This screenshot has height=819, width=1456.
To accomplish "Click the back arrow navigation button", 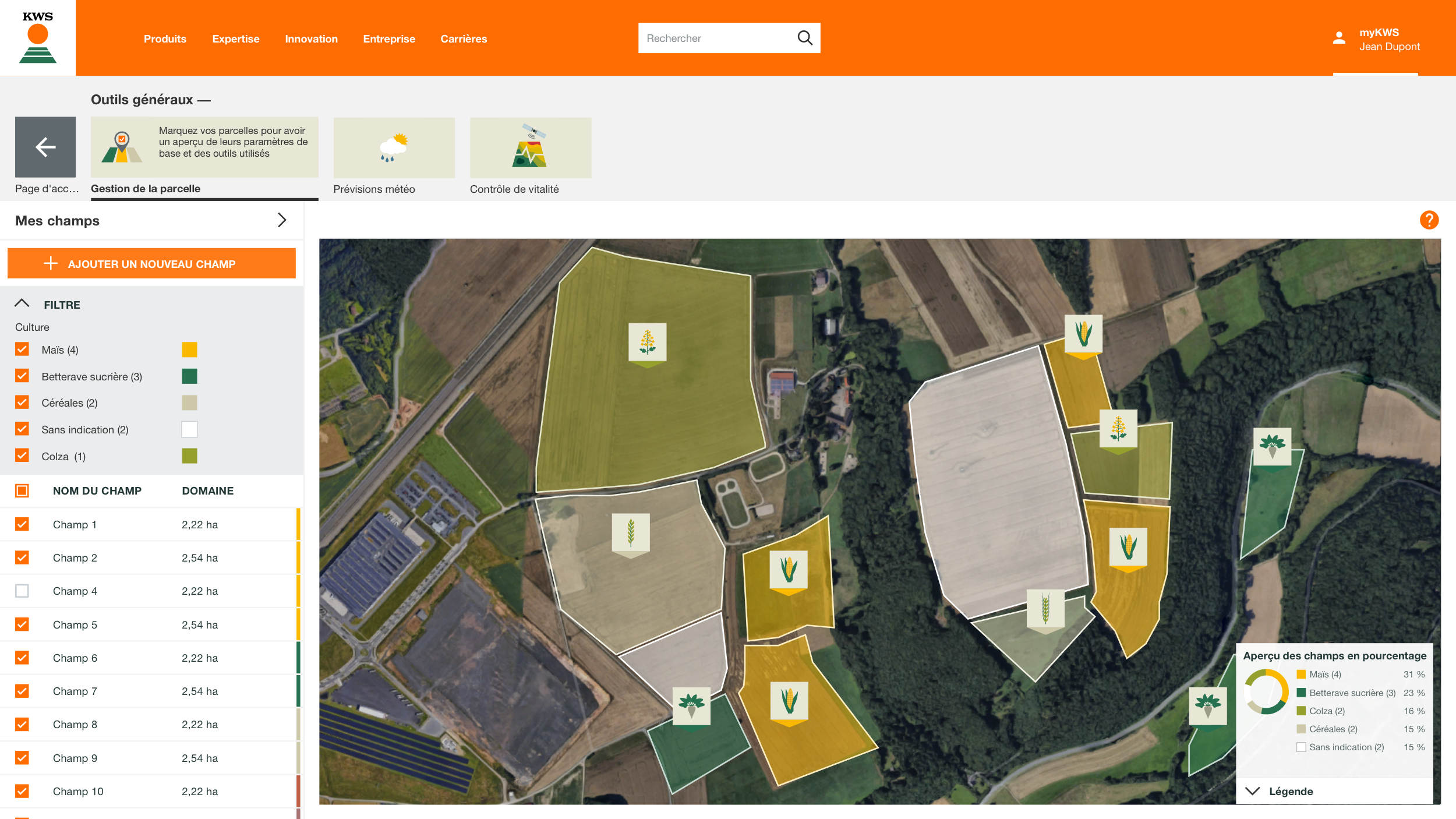I will (45, 147).
